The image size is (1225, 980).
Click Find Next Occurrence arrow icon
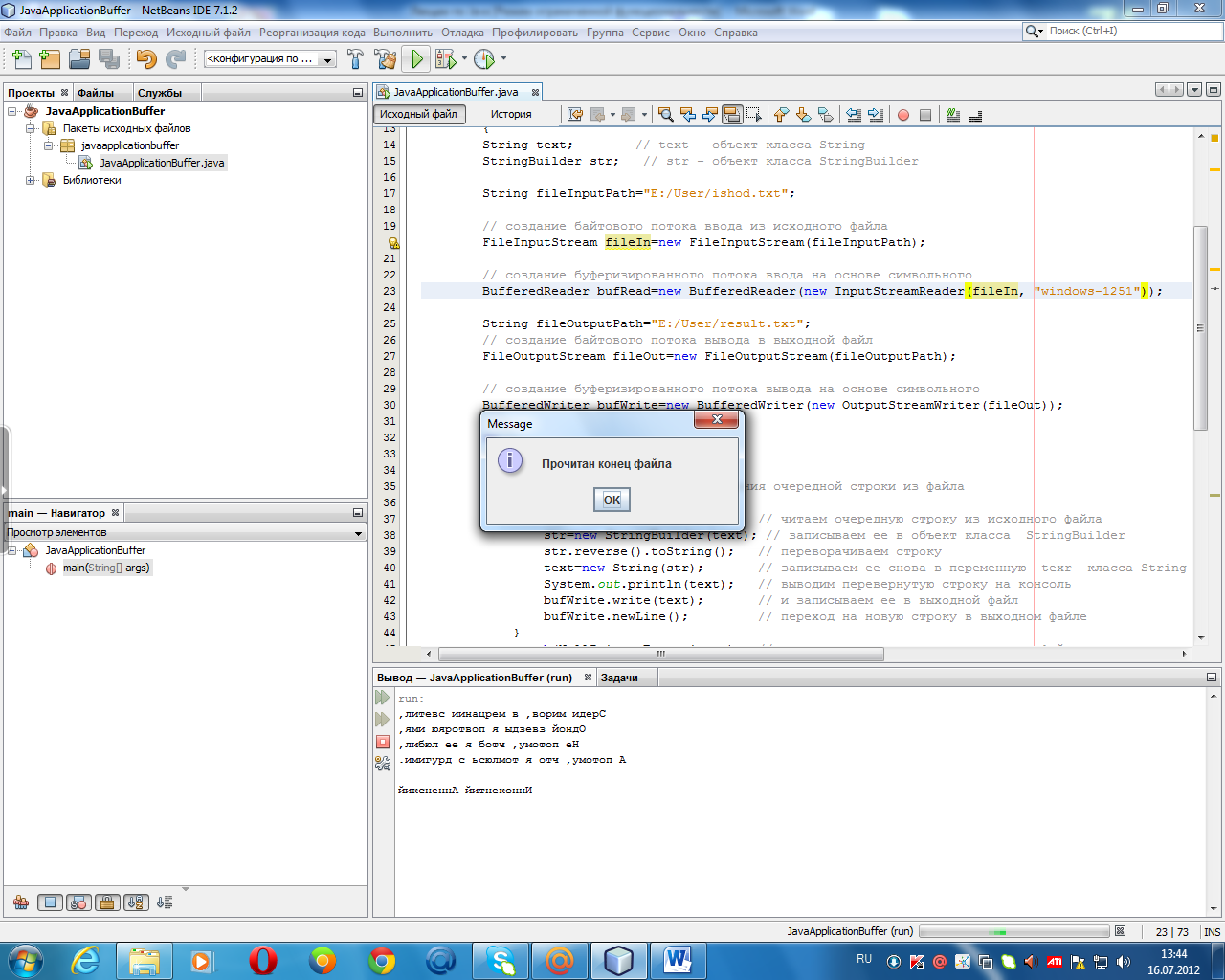pyautogui.click(x=710, y=115)
